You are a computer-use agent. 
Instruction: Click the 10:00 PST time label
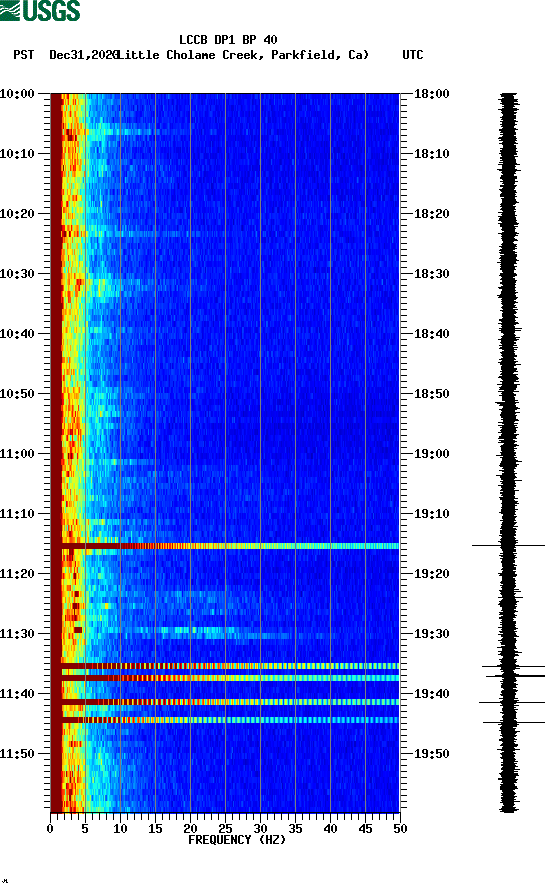(x=17, y=94)
